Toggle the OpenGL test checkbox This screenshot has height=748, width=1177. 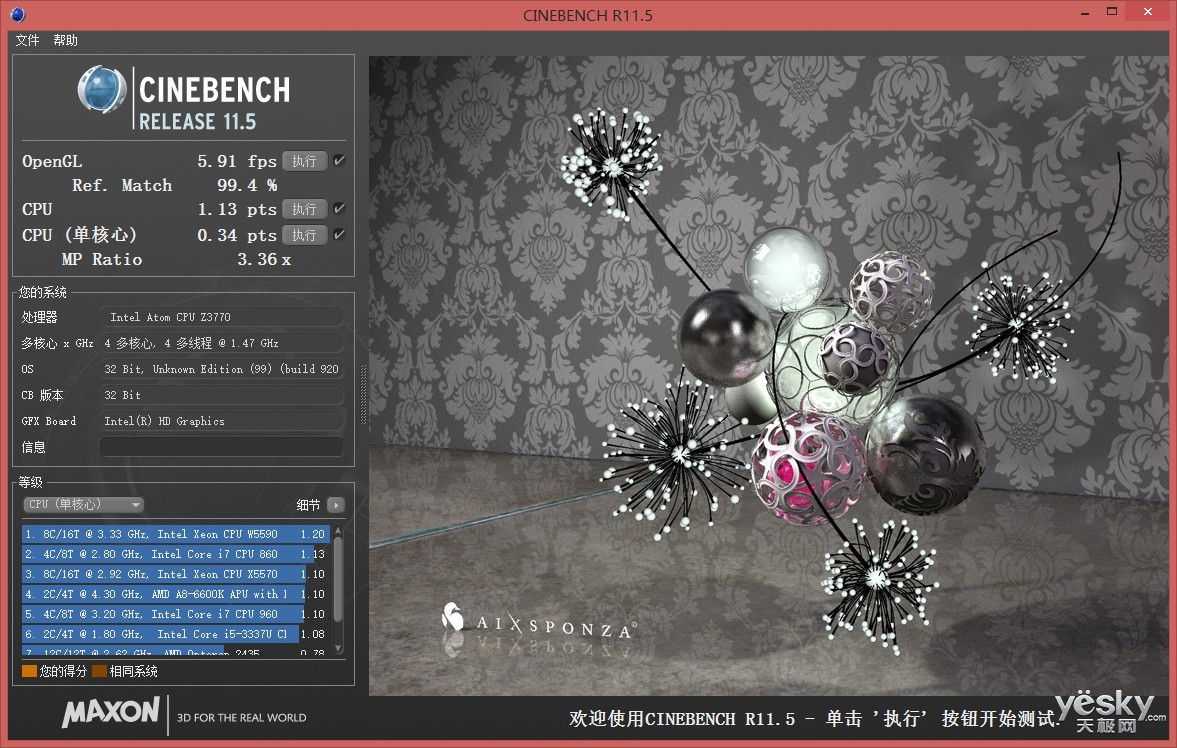tap(339, 160)
